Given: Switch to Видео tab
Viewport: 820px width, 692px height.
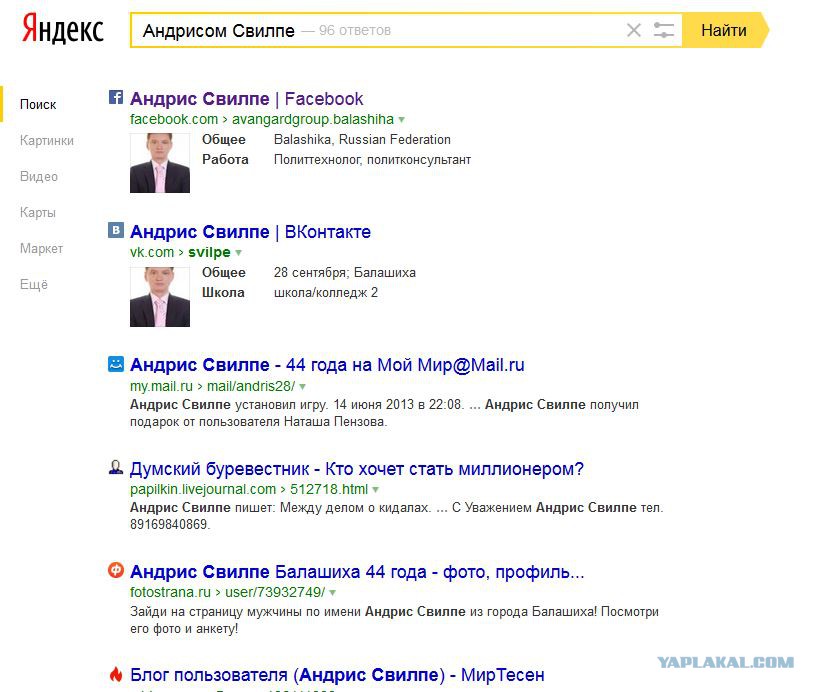Looking at the screenshot, I should point(39,177).
